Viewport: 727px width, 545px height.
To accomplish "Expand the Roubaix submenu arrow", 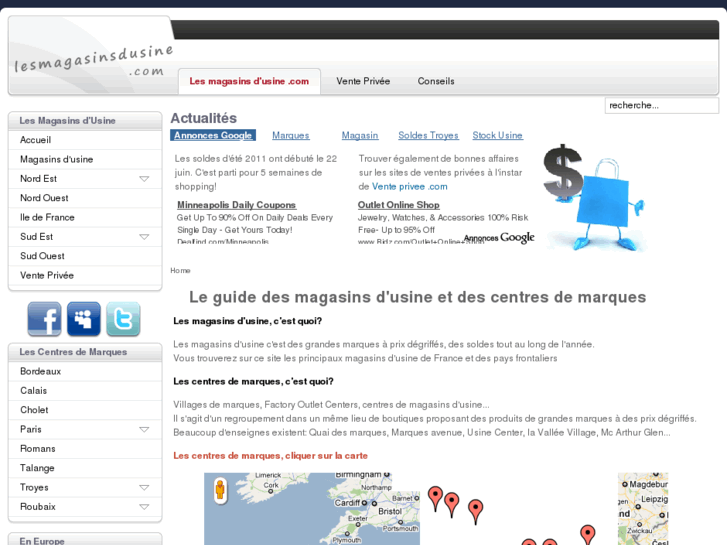I will tap(144, 507).
